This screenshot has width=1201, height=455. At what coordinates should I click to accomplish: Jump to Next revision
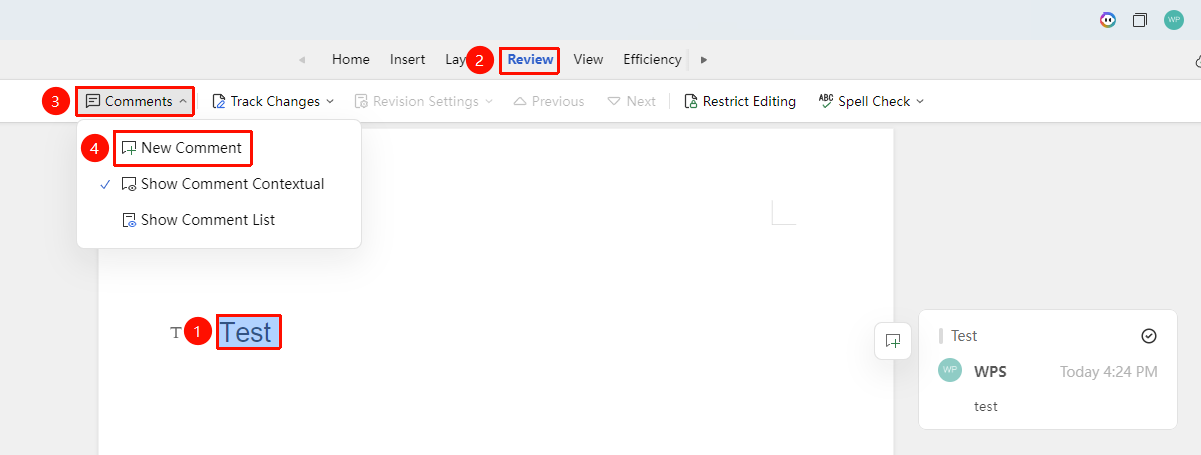point(632,101)
